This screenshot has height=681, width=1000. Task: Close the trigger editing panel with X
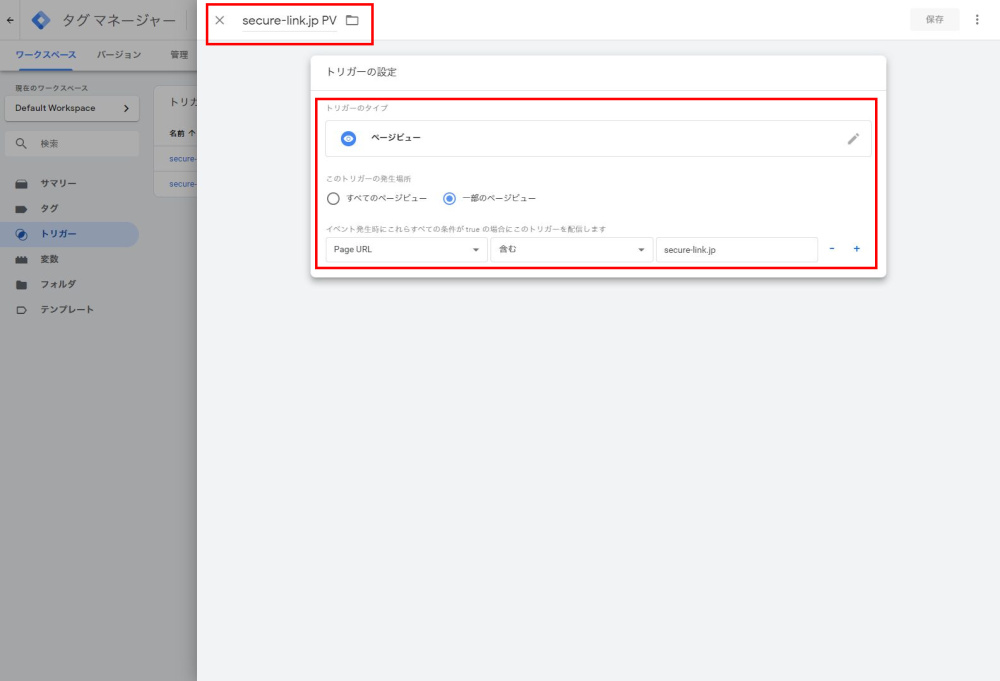(x=220, y=20)
